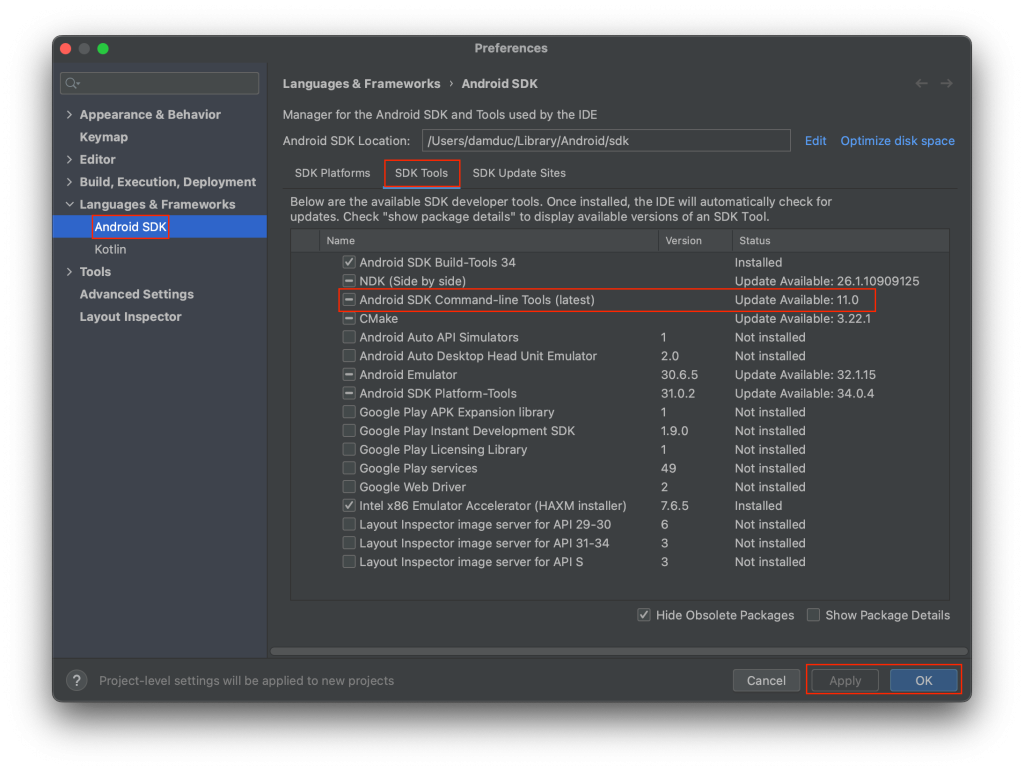Enable Show Package Details
Viewport: 1024px width, 771px height.
813,615
